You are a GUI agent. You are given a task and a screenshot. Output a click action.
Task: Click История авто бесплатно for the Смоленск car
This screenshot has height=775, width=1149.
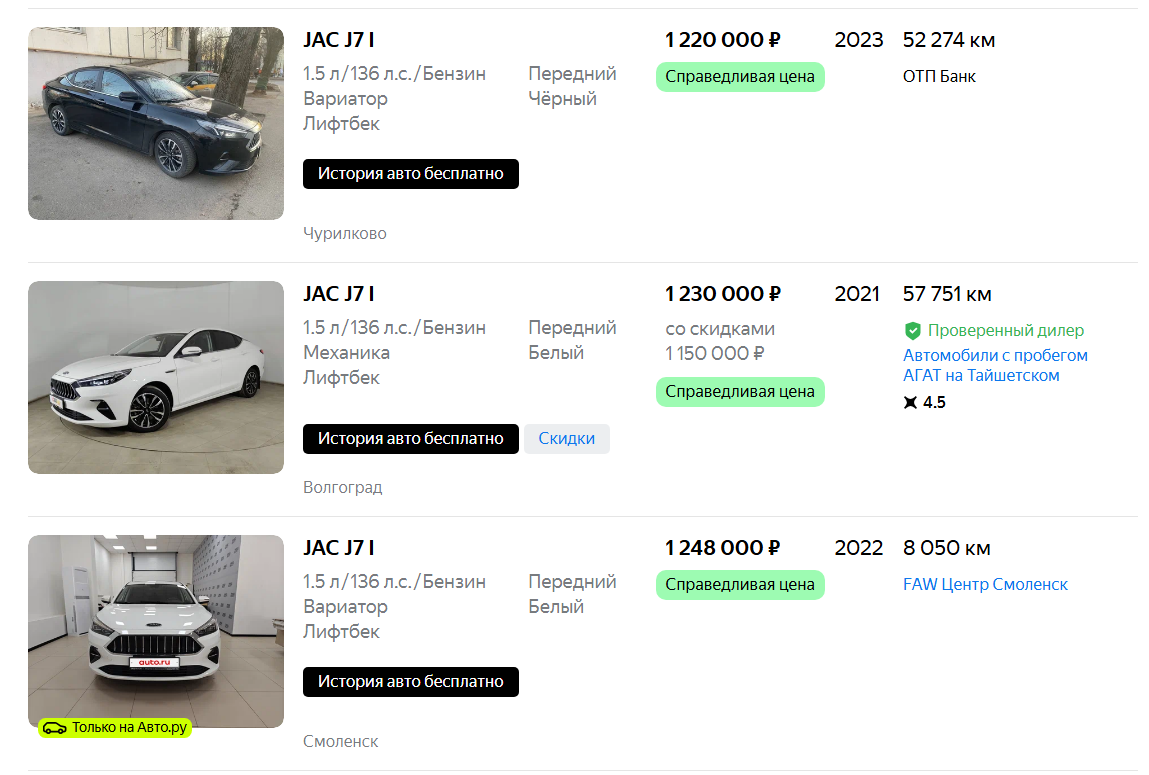[411, 682]
